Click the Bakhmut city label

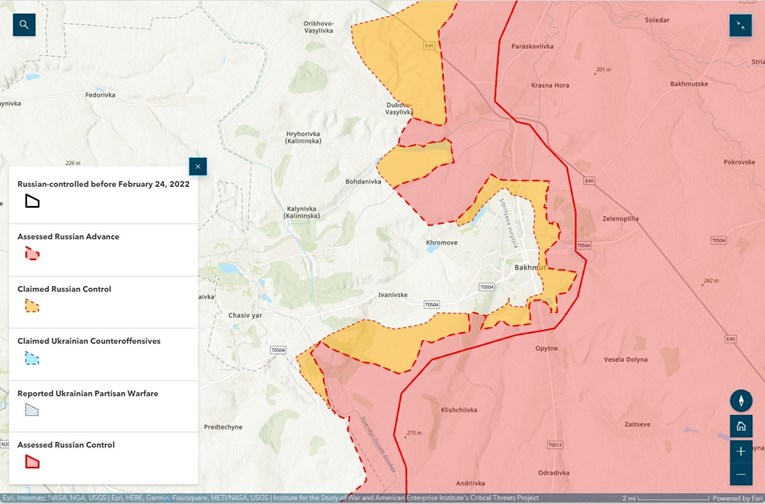[x=530, y=268]
